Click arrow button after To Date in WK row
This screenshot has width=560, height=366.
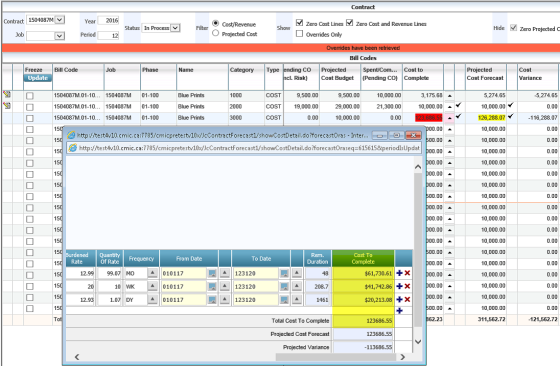(297, 286)
